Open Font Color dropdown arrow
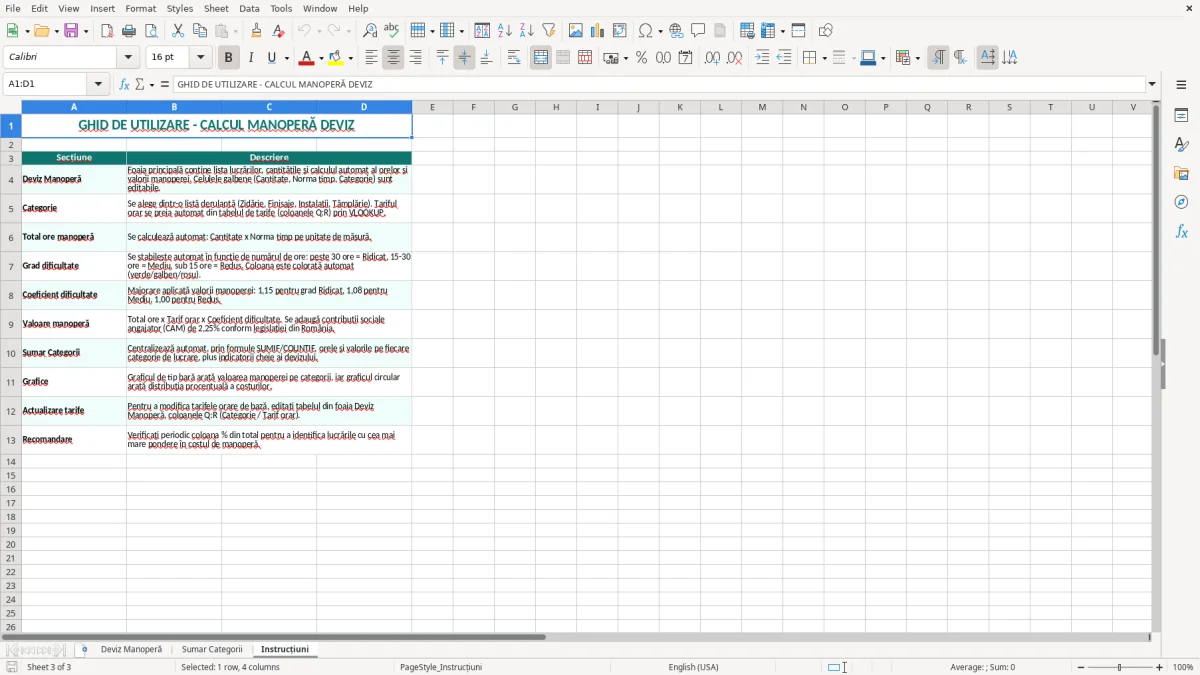The width and height of the screenshot is (1200, 675). (321, 58)
